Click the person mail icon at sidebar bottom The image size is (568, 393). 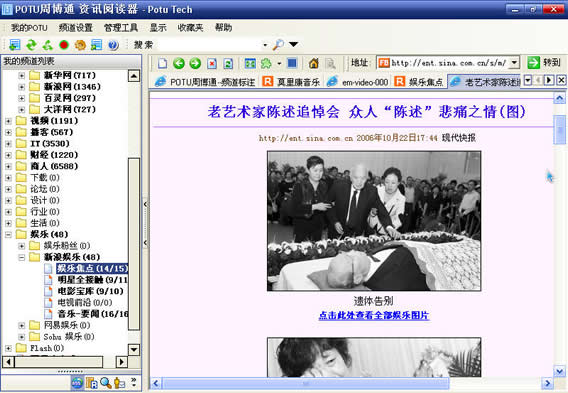pyautogui.click(x=119, y=383)
